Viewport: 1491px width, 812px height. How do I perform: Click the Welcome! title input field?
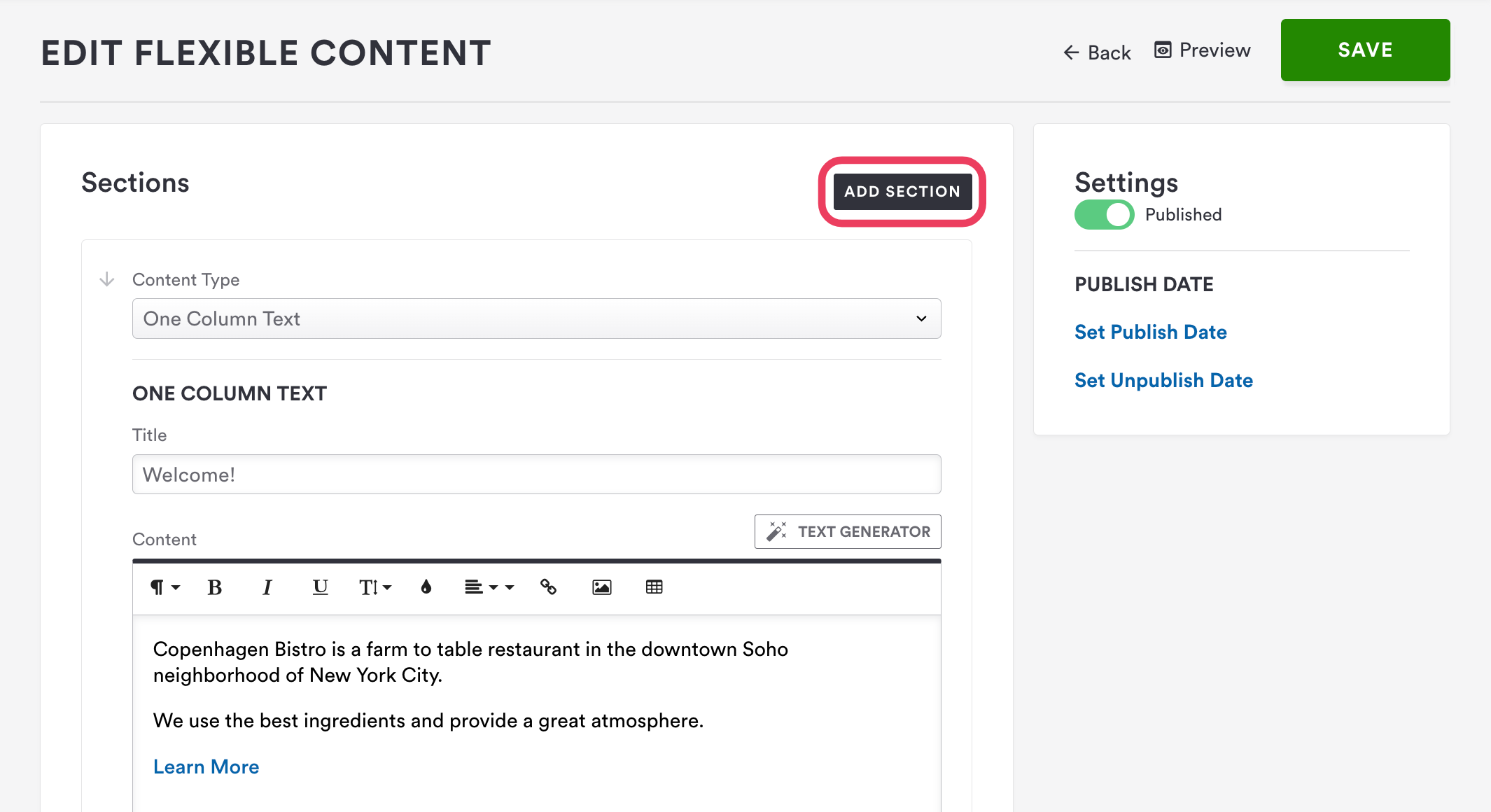536,475
